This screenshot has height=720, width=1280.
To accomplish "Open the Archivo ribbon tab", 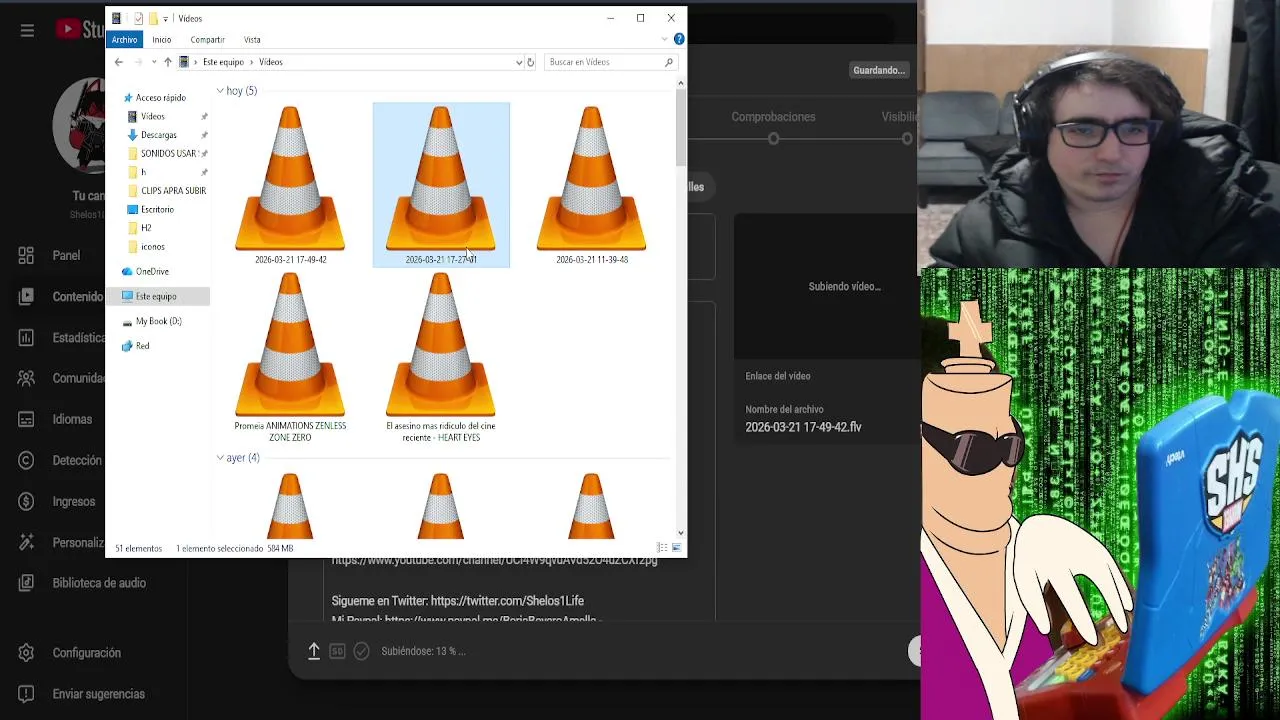I will (125, 40).
